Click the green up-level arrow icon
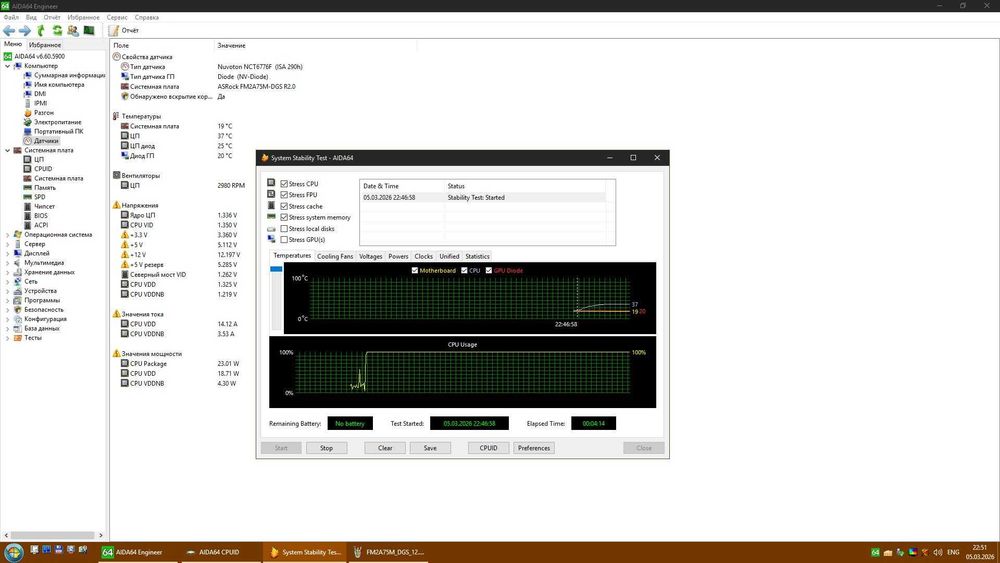The height and width of the screenshot is (563, 1000). pos(41,31)
